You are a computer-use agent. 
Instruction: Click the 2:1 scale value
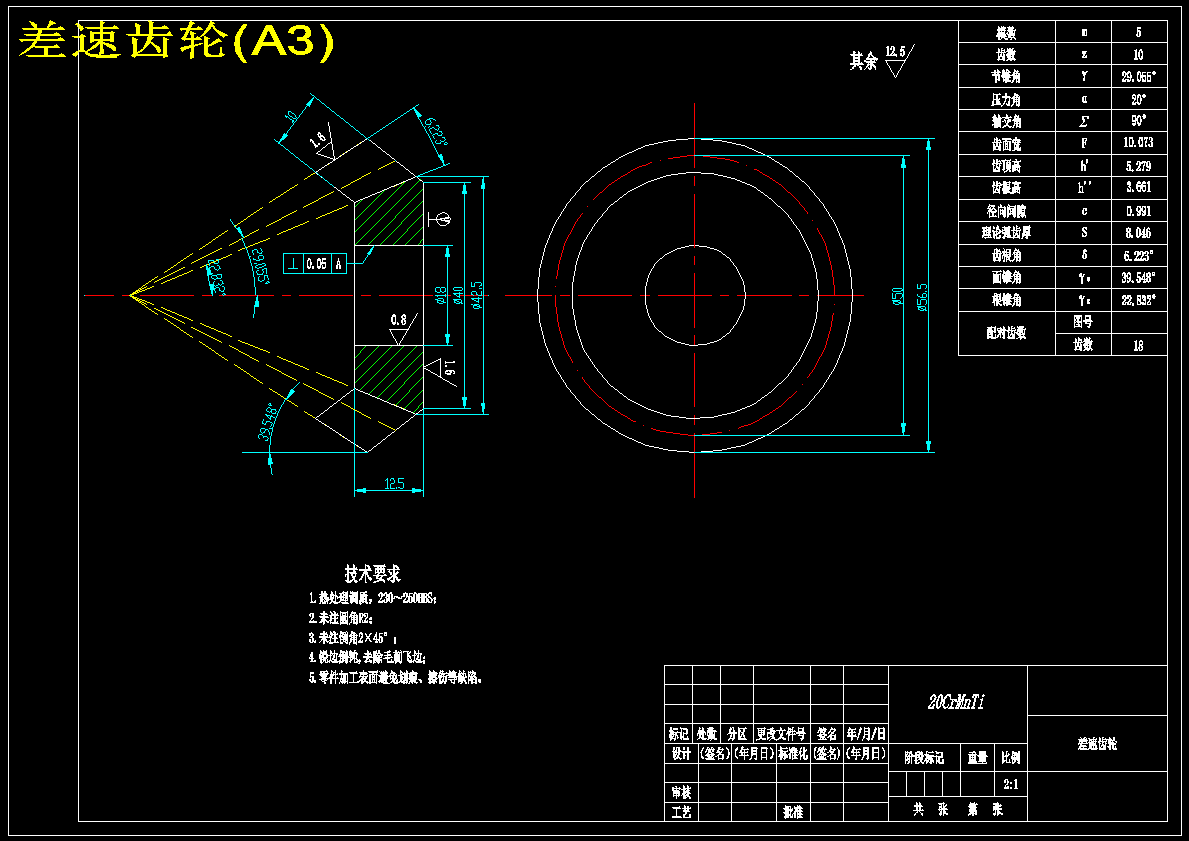point(1011,784)
